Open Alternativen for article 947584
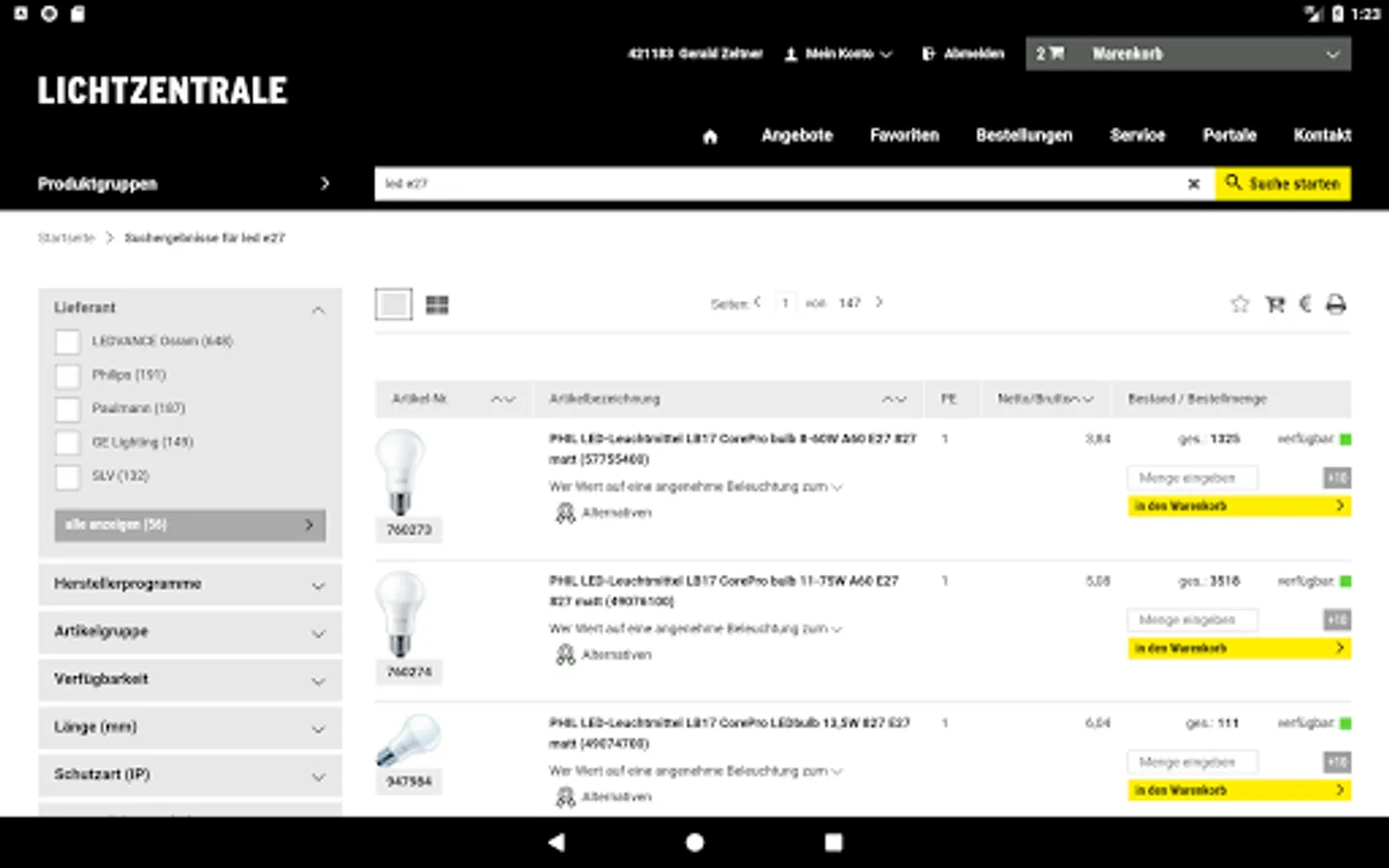 [x=604, y=797]
